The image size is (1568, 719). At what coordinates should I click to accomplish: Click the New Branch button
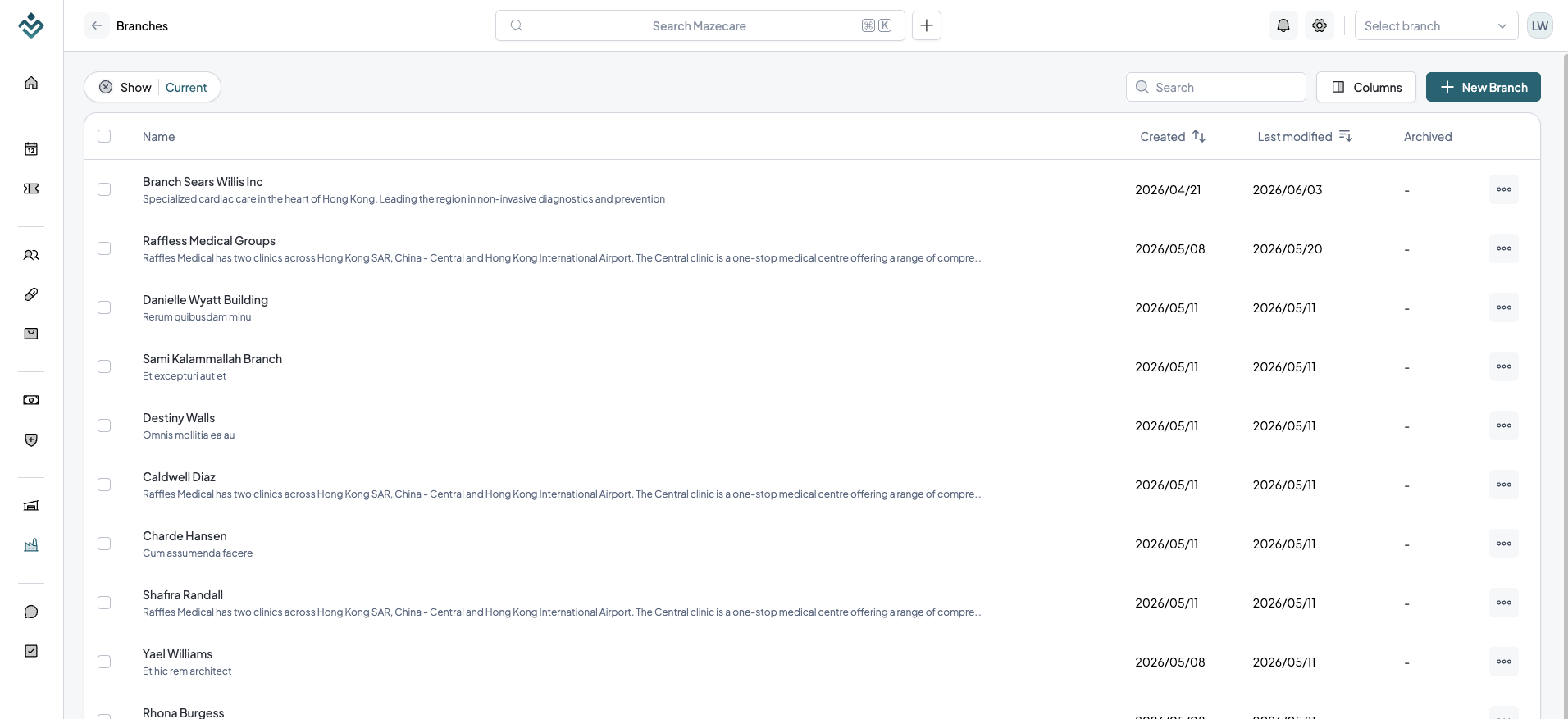coord(1484,87)
